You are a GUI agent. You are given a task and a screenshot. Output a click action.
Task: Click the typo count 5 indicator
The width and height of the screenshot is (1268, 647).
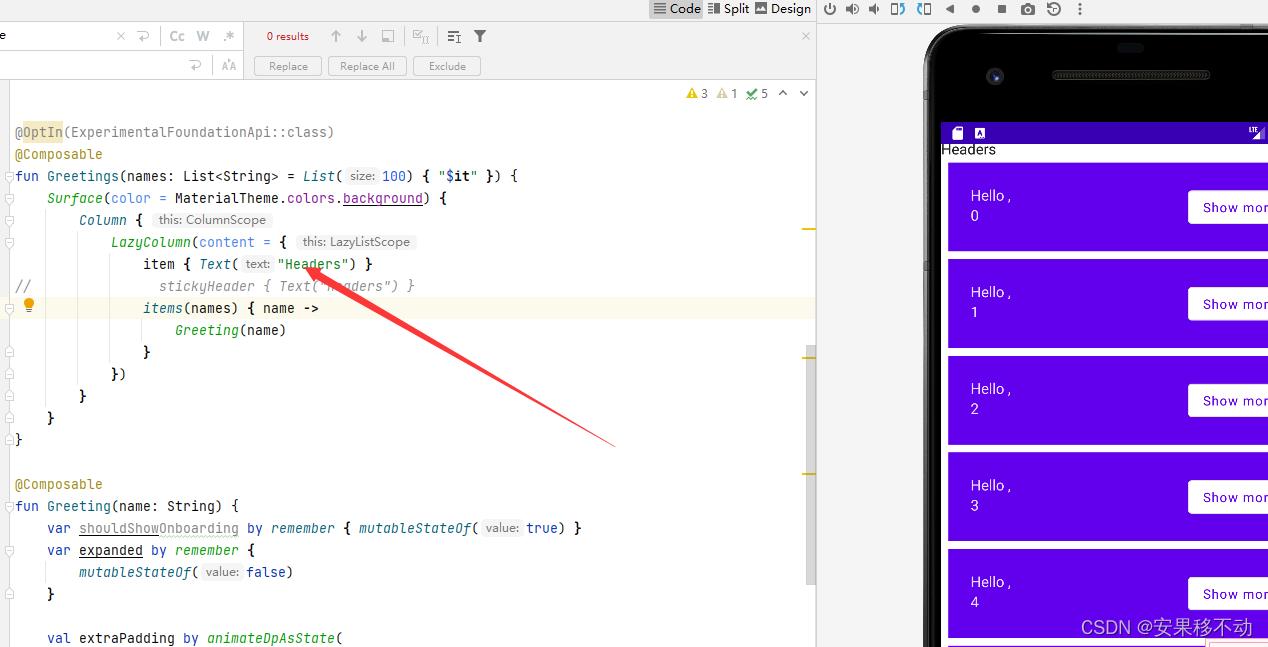(x=757, y=94)
